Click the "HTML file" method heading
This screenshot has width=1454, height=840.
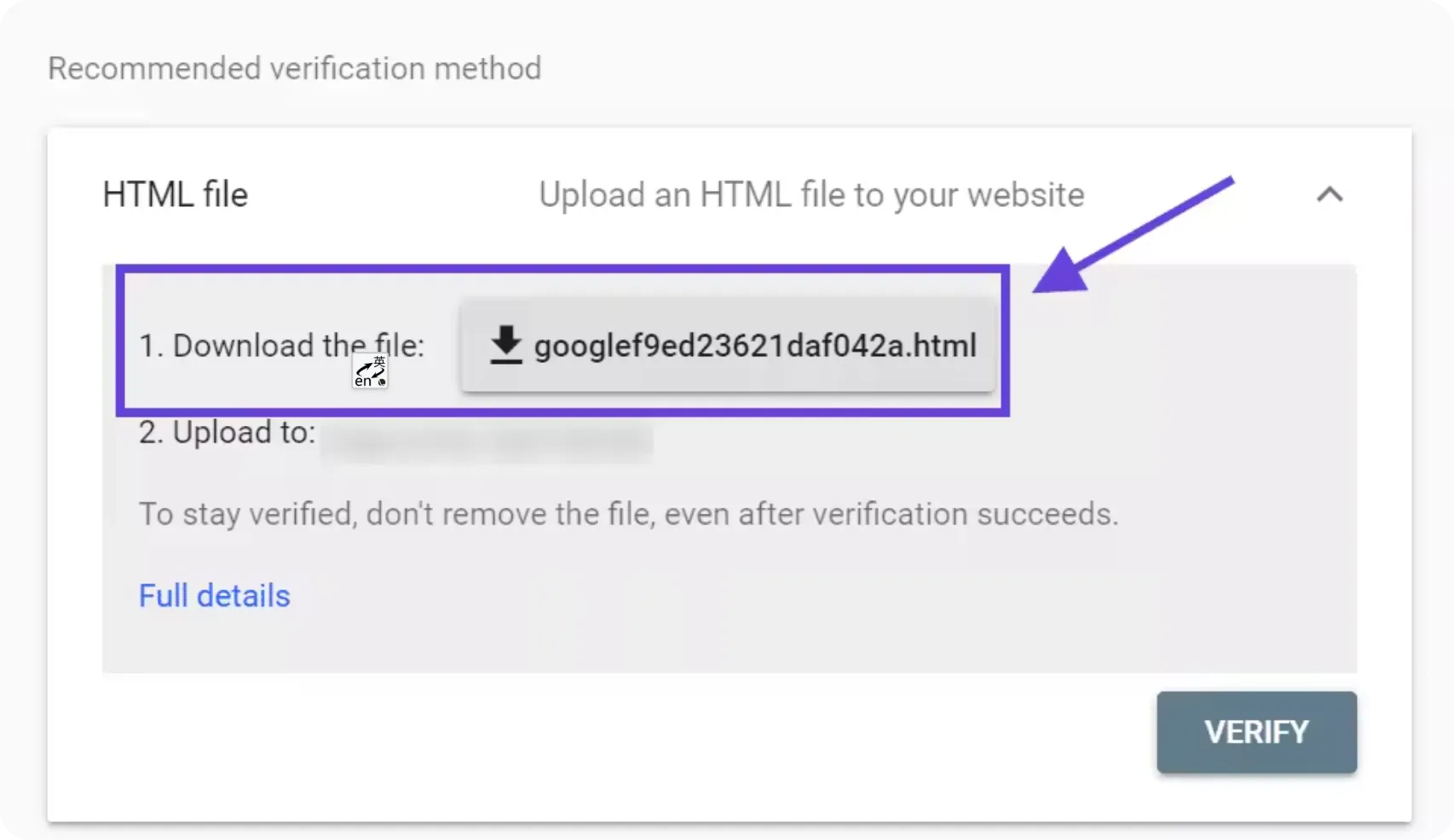[175, 194]
